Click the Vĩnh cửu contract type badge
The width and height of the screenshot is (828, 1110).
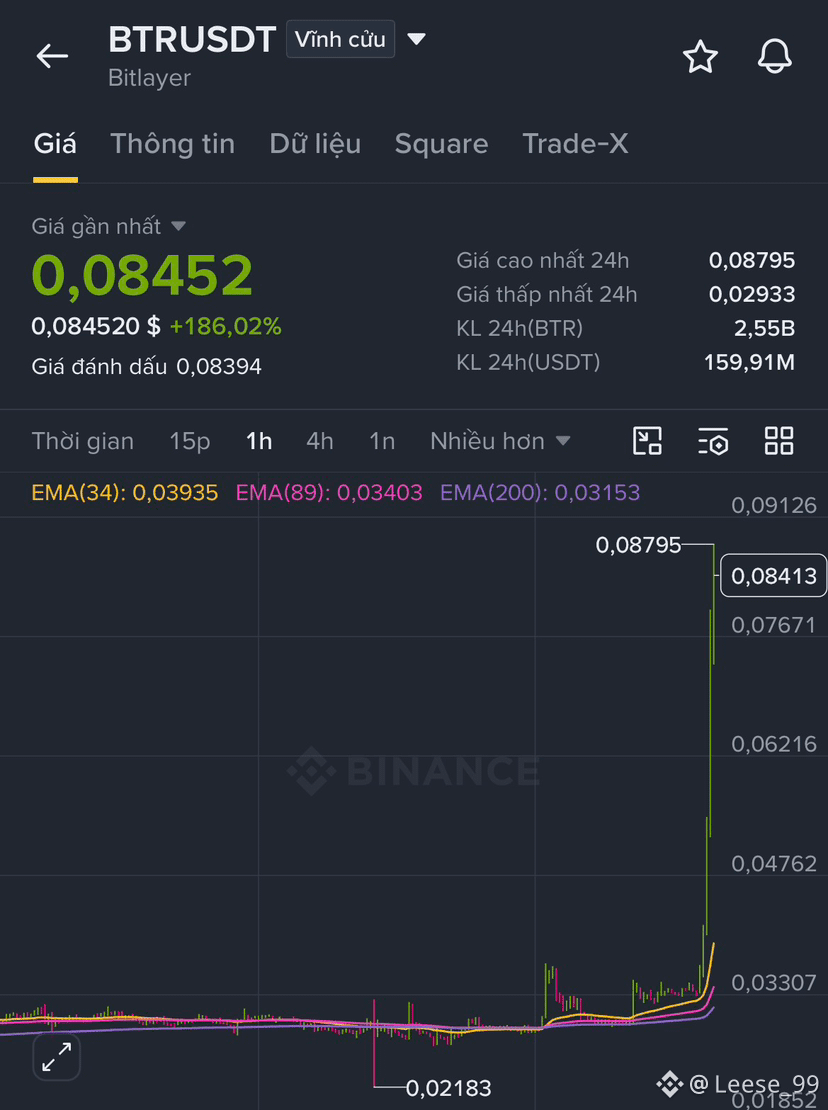click(340, 39)
